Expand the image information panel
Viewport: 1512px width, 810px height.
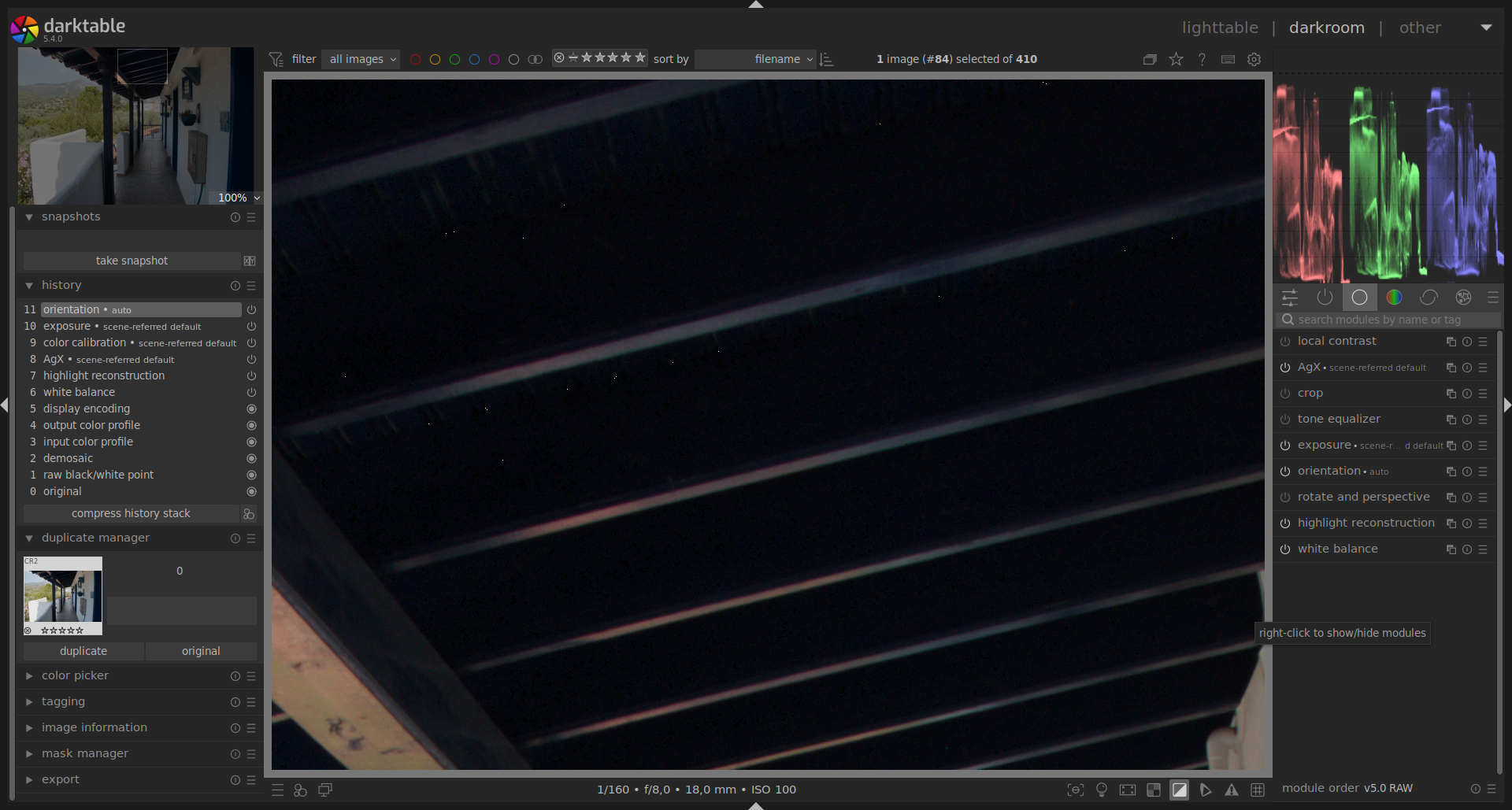(29, 728)
